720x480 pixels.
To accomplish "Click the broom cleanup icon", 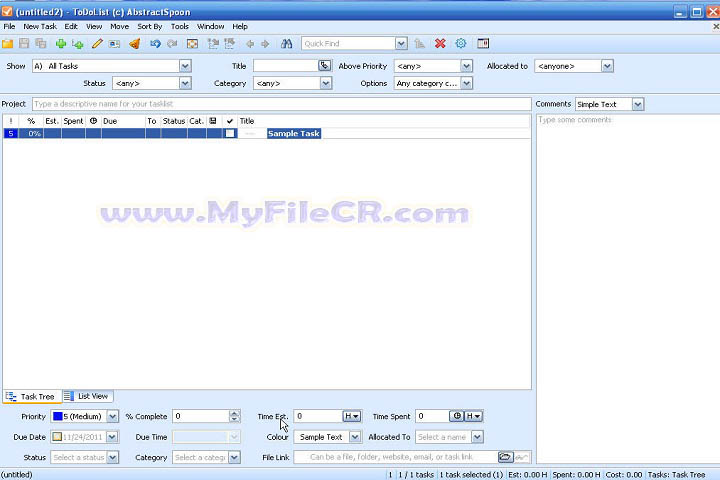I will (x=135, y=44).
